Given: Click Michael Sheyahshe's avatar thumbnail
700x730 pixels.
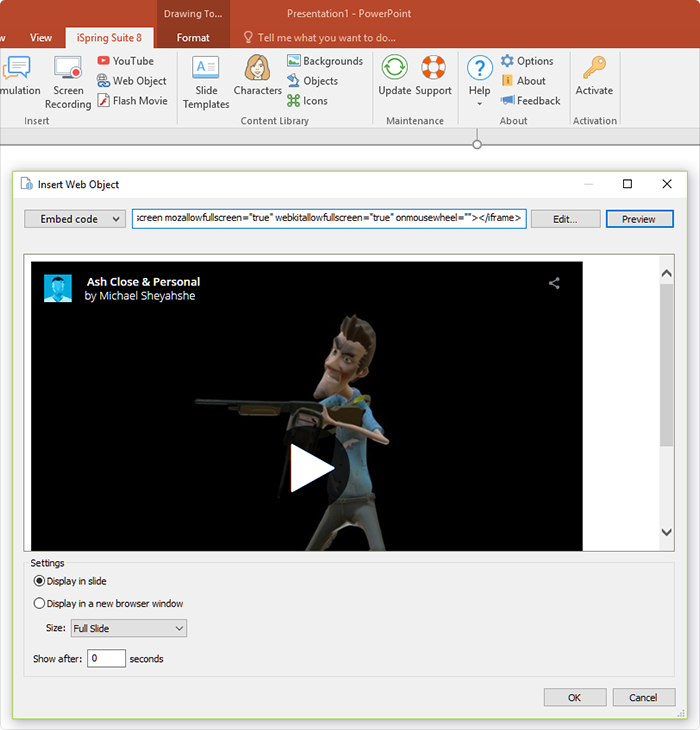Looking at the screenshot, I should click(58, 288).
